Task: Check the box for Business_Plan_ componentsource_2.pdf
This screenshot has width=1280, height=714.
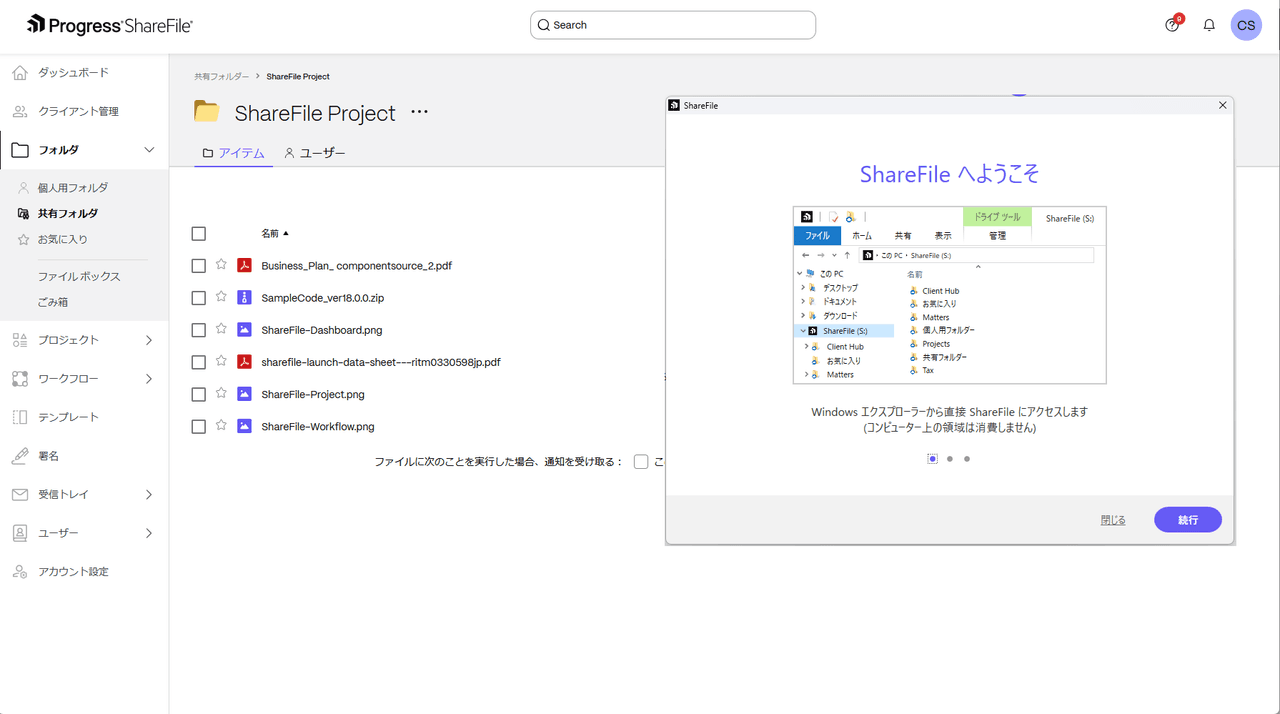Action: [198, 266]
